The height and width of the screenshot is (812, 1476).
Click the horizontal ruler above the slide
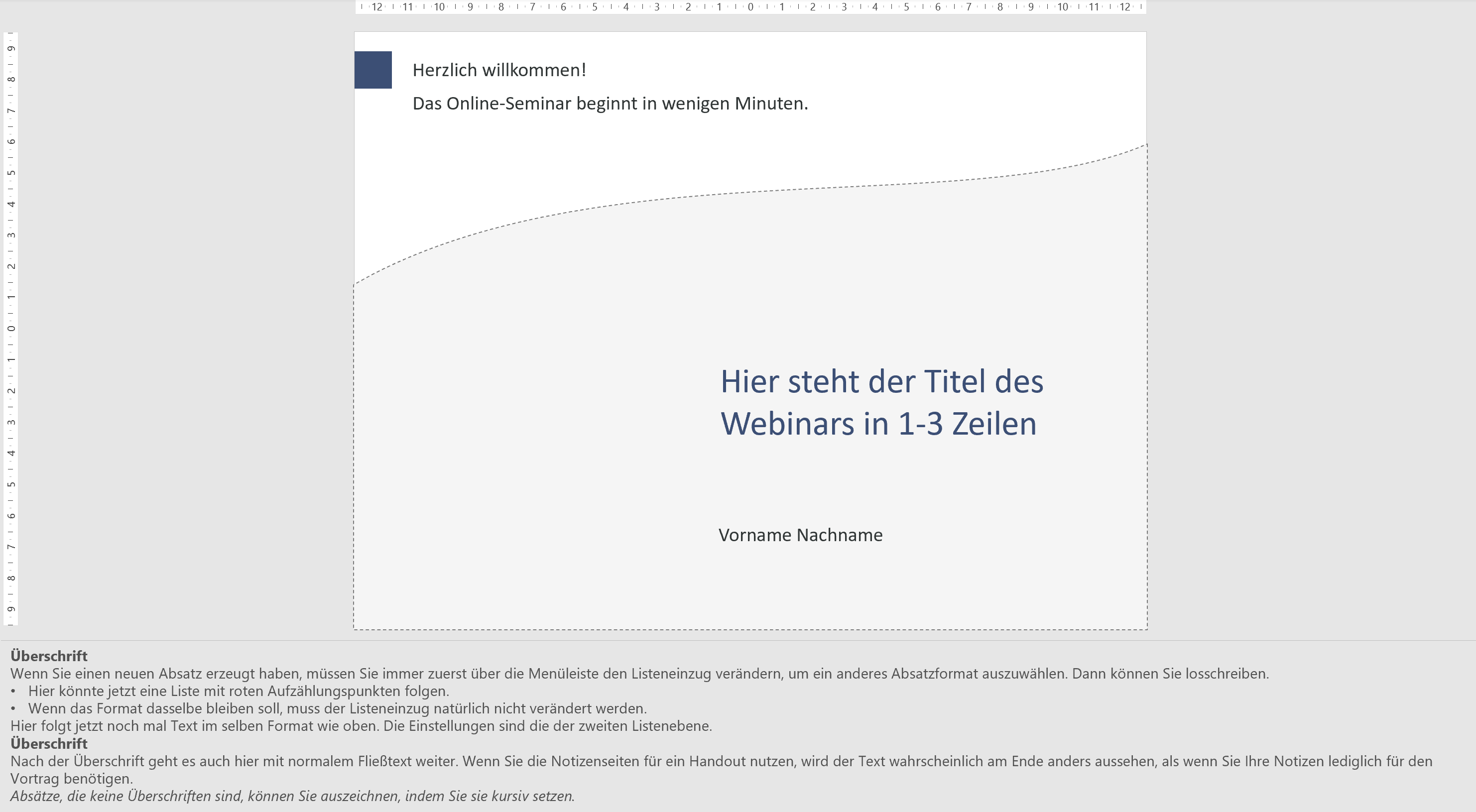coord(750,7)
